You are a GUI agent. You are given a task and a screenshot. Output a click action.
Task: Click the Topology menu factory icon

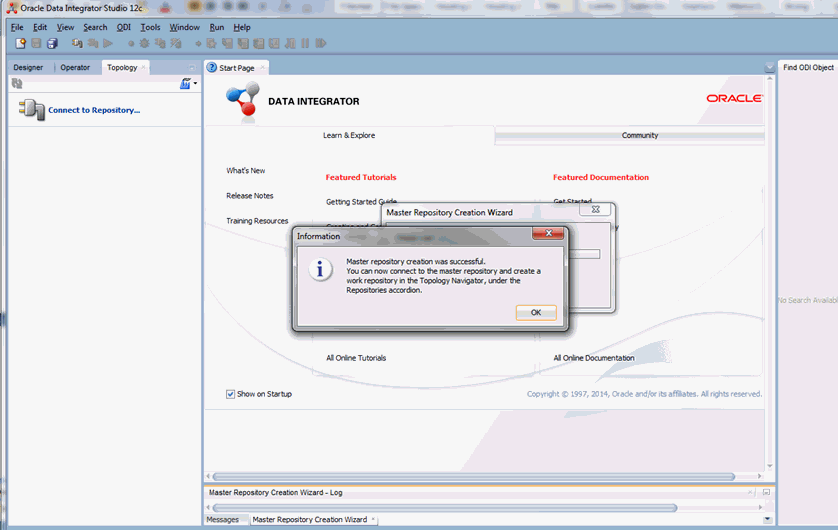(185, 83)
